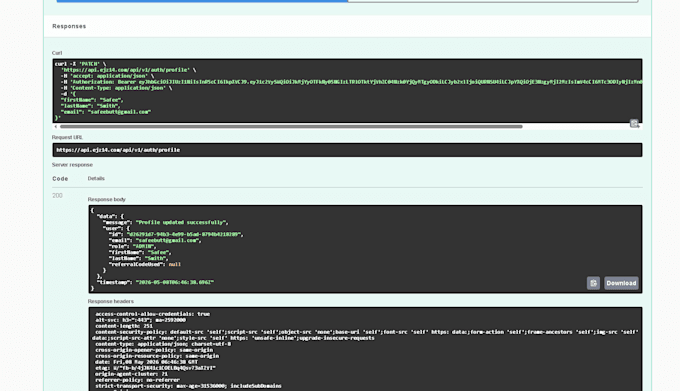Click the 'Code' column header
The width and height of the screenshot is (680, 391).
60,179
